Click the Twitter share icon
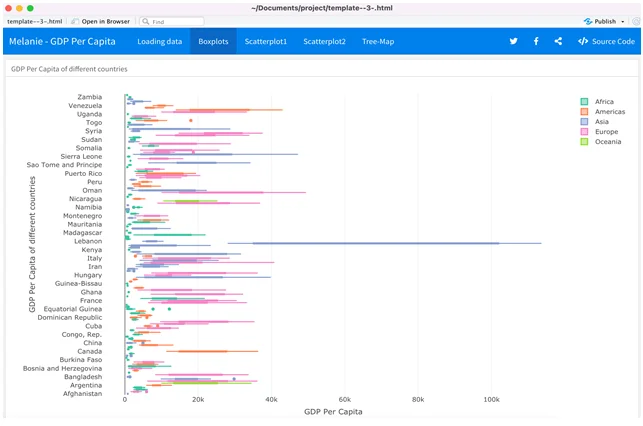643x426 pixels. click(513, 41)
